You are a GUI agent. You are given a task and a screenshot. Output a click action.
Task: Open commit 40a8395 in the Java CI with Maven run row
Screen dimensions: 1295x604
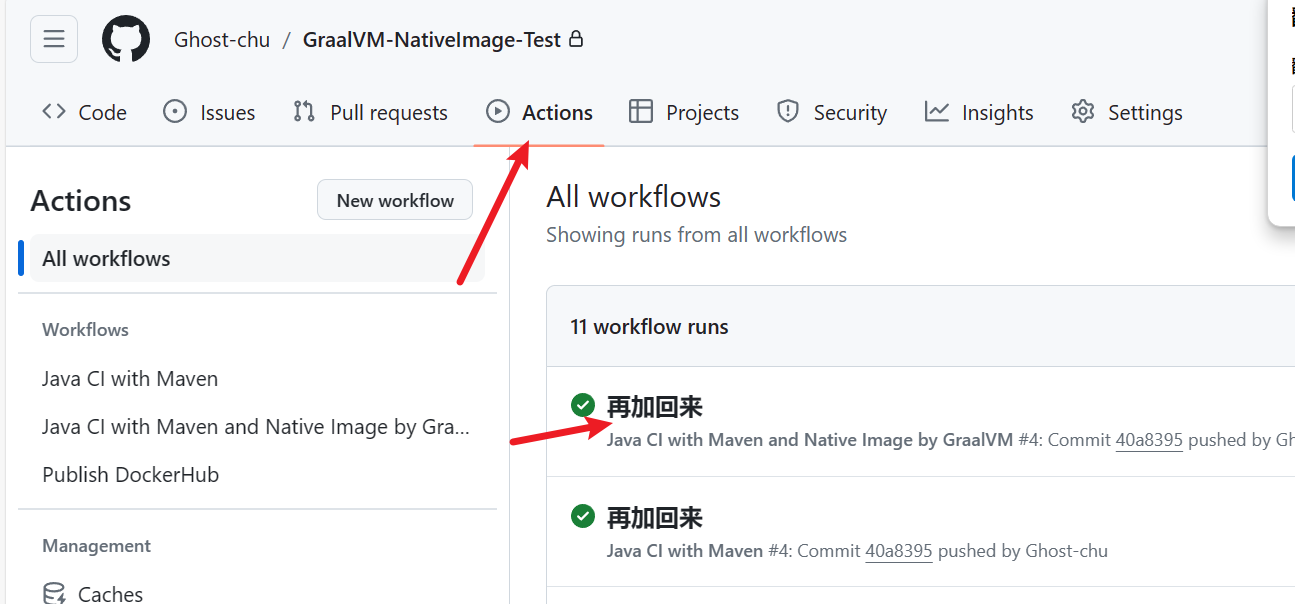tap(899, 551)
